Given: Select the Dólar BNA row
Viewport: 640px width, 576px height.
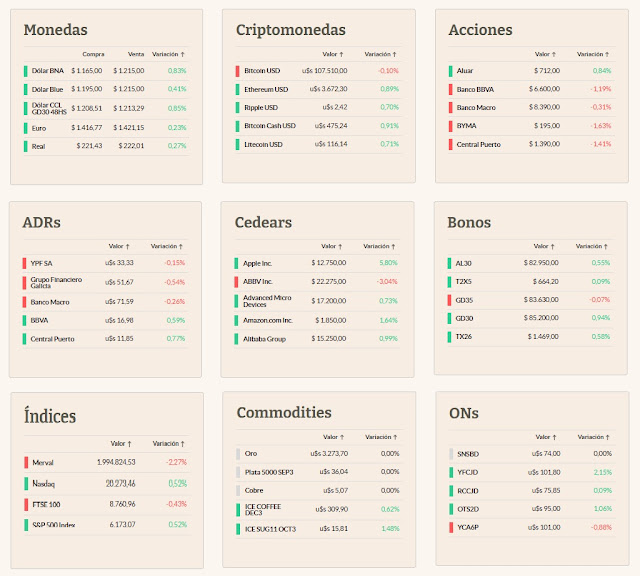Looking at the screenshot, I should tap(105, 71).
